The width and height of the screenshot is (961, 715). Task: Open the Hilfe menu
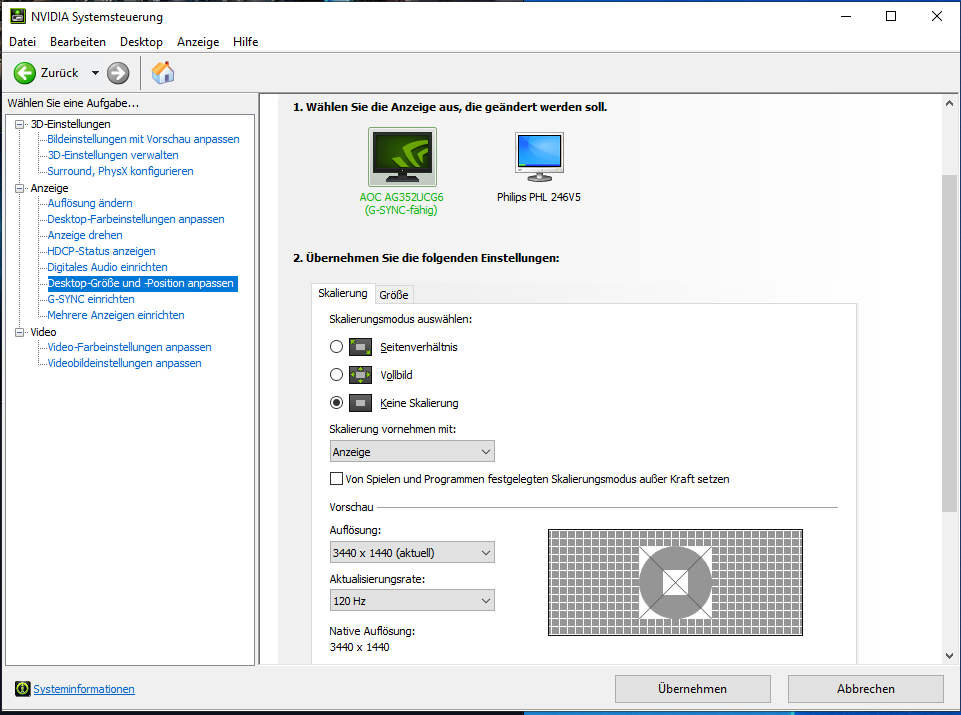(245, 42)
